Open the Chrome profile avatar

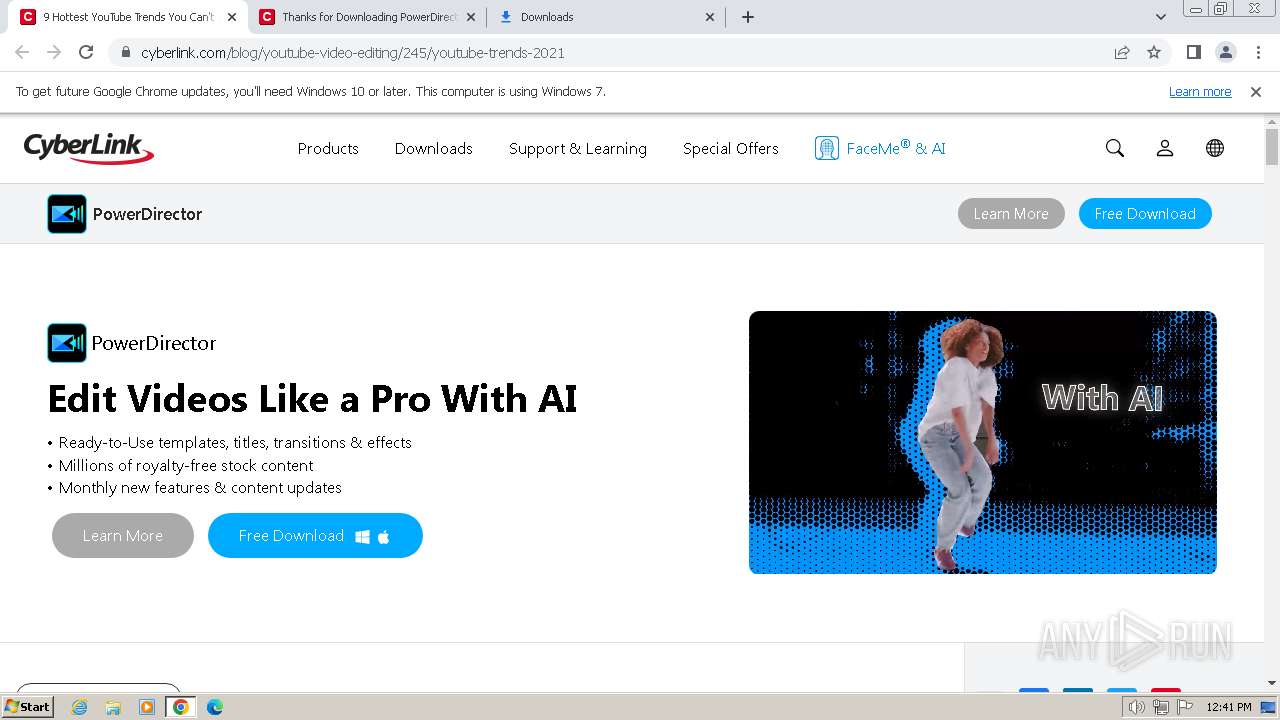(x=1225, y=53)
